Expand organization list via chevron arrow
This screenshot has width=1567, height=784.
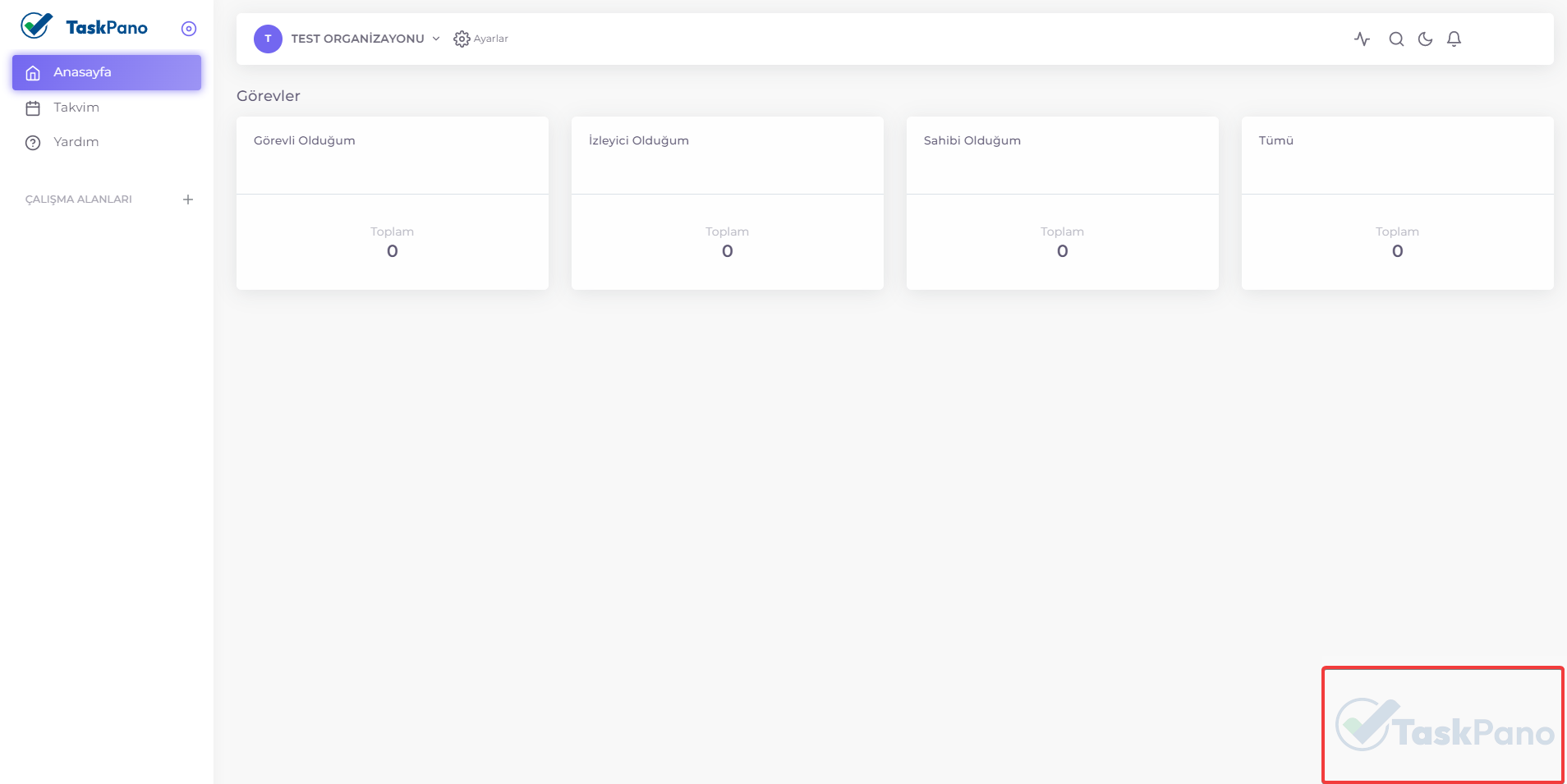click(436, 39)
